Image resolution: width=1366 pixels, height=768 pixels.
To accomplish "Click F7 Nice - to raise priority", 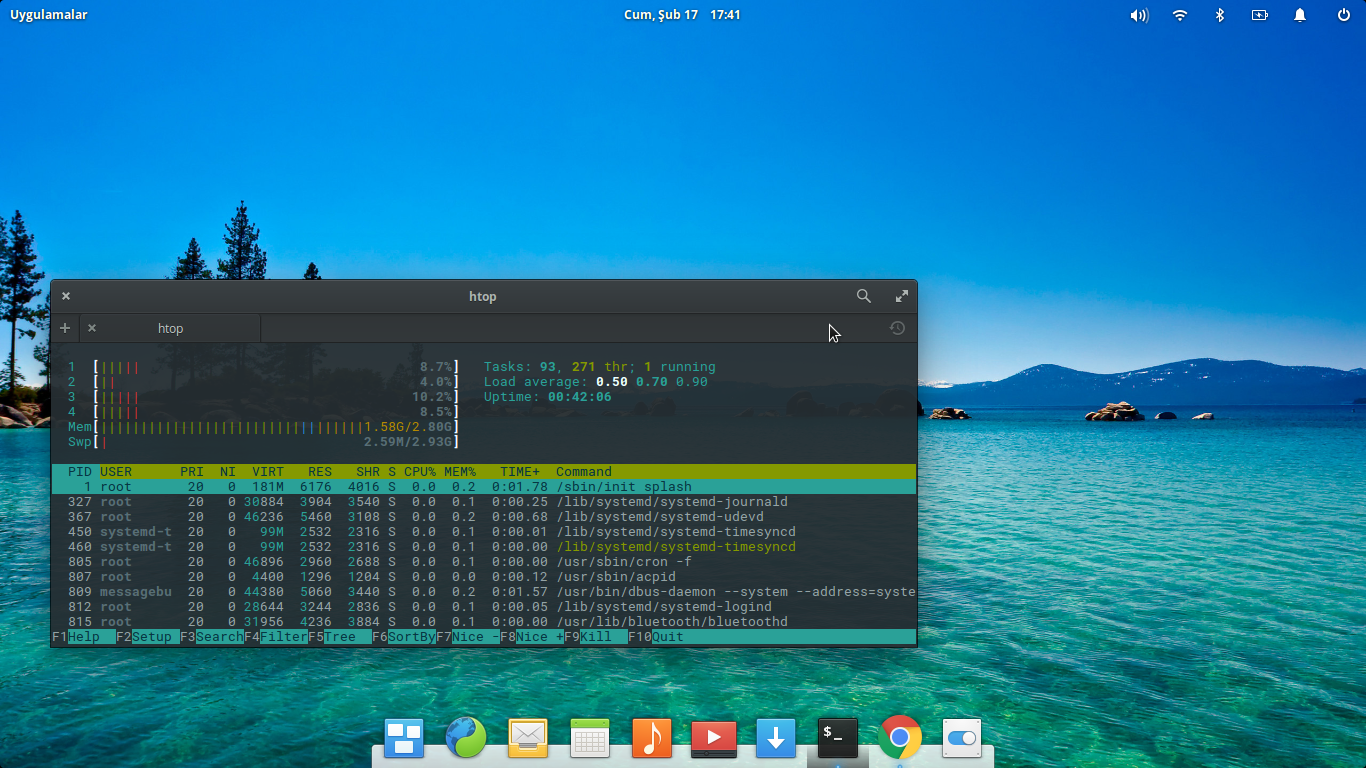I will coord(468,637).
